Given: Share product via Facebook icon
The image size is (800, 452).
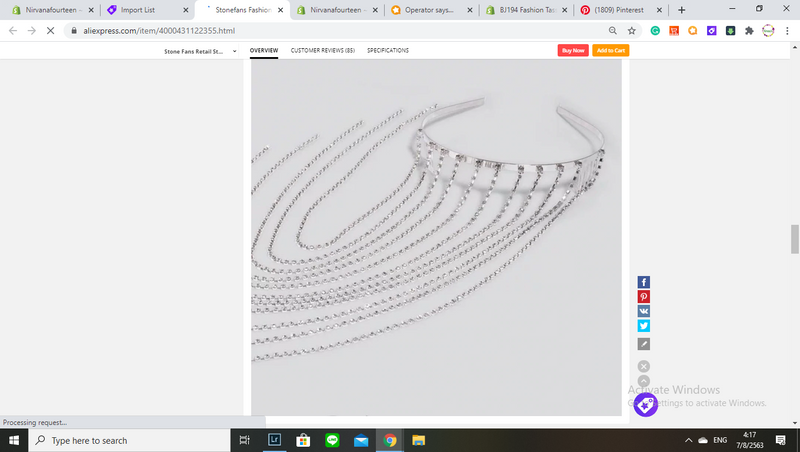Looking at the screenshot, I should 643,282.
